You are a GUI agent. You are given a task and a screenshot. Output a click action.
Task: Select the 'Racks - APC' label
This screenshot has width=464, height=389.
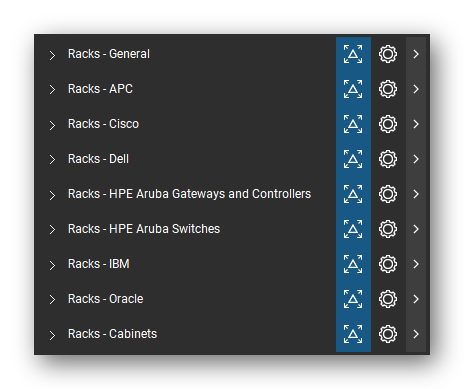coord(100,89)
